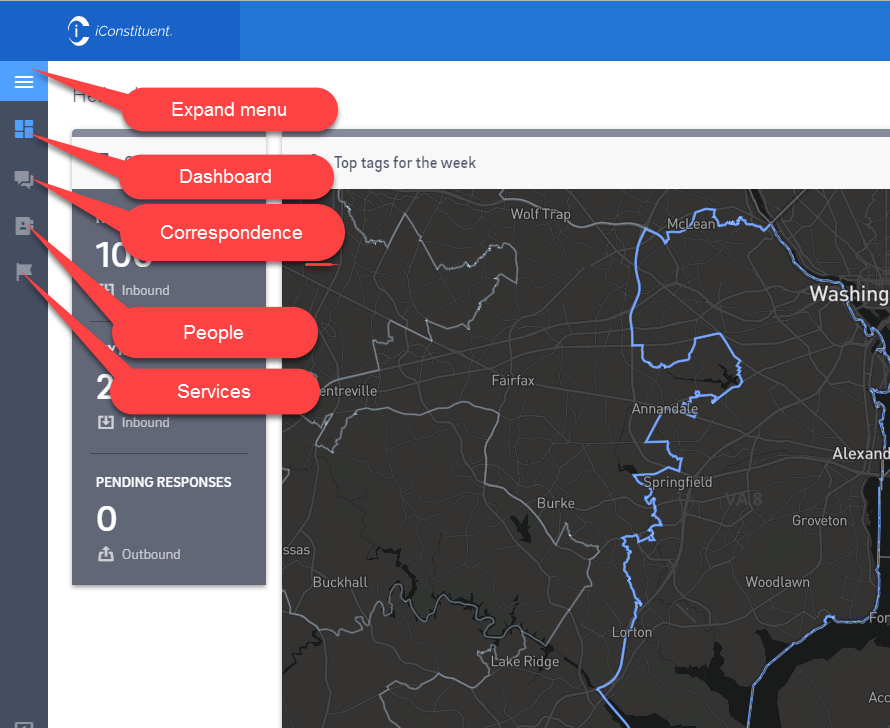Open the People contact card icon
Viewport: 890px width, 728px height.
tap(24, 226)
